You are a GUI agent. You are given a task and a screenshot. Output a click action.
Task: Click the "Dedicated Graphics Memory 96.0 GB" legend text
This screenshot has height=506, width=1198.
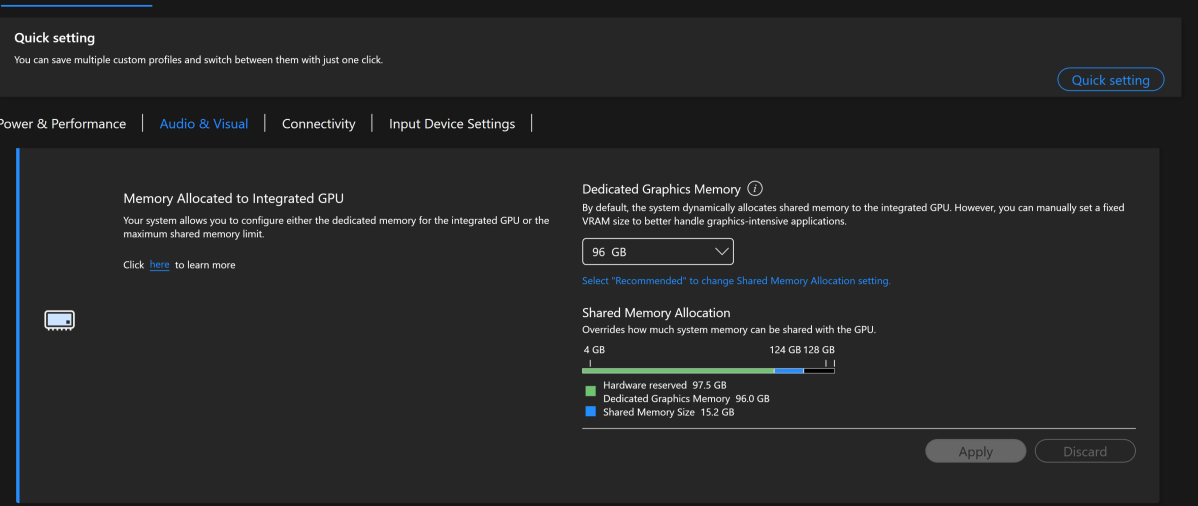(x=686, y=399)
